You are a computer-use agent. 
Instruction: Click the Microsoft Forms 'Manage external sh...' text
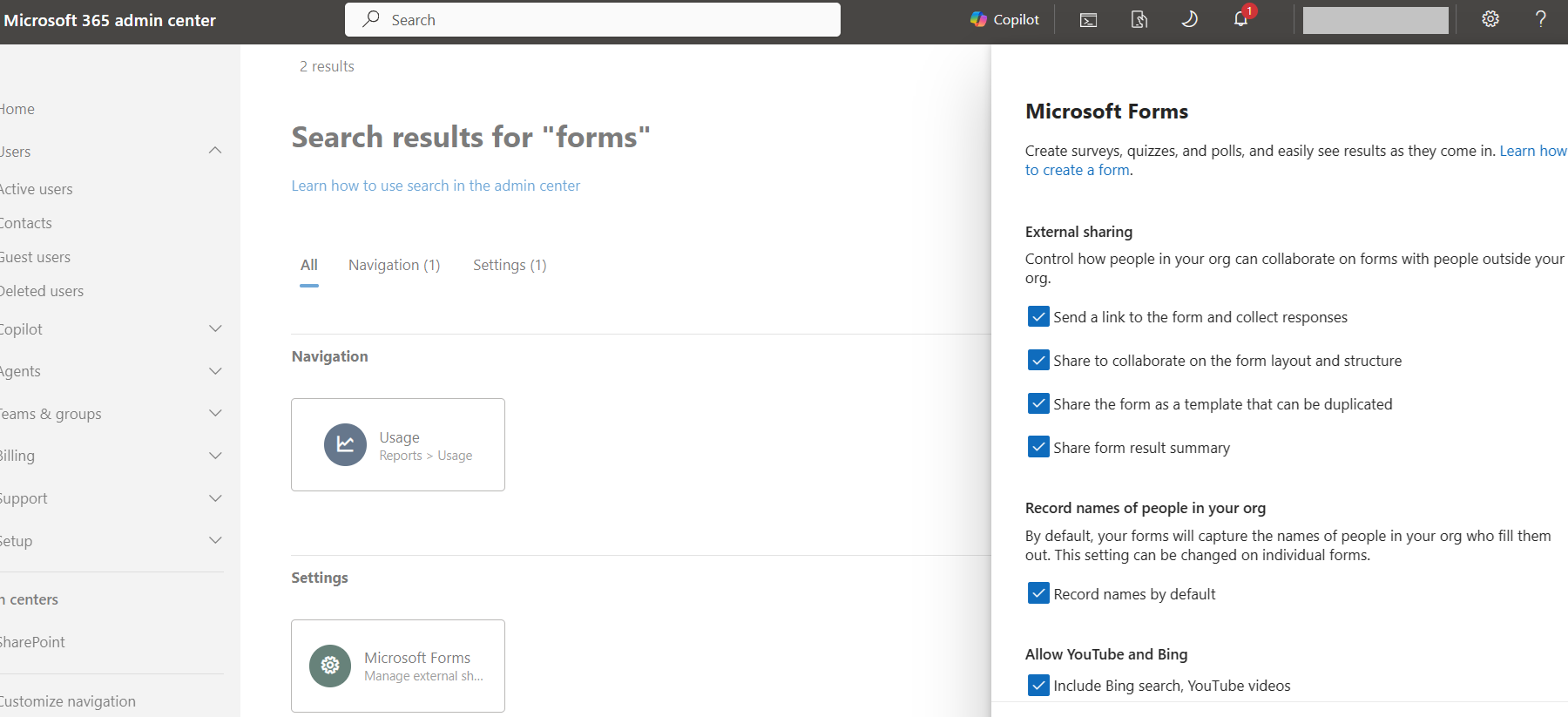click(423, 676)
